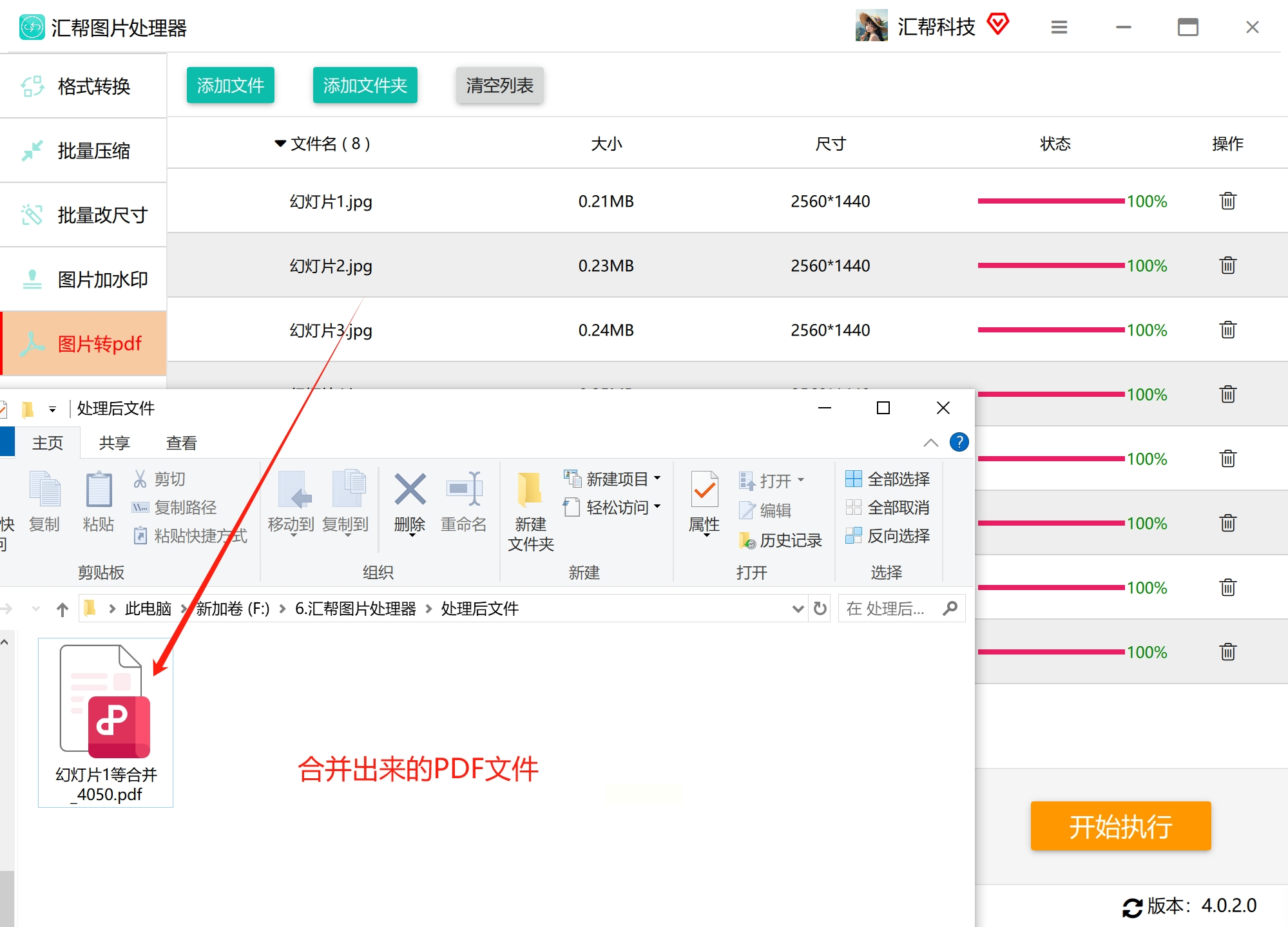Click the refresh icon beside 版本

[1131, 907]
